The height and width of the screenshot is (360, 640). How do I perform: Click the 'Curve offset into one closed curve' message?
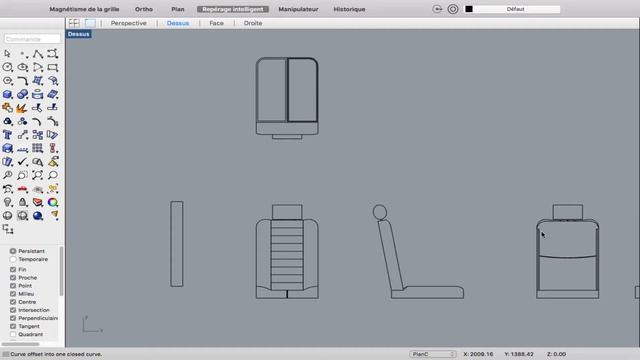click(56, 354)
